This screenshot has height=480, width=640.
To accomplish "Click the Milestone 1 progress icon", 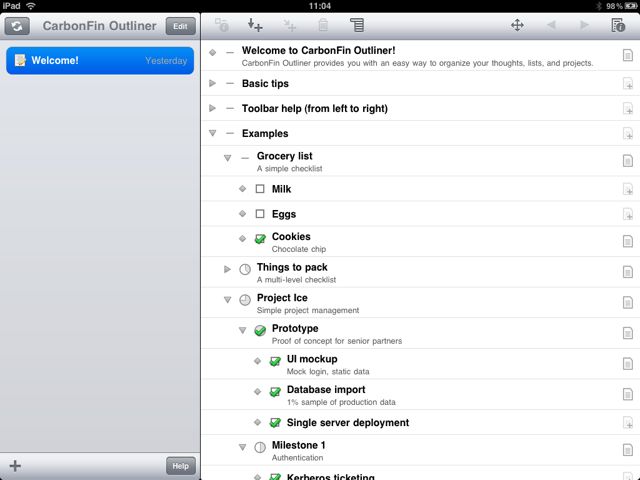I will (x=260, y=447).
